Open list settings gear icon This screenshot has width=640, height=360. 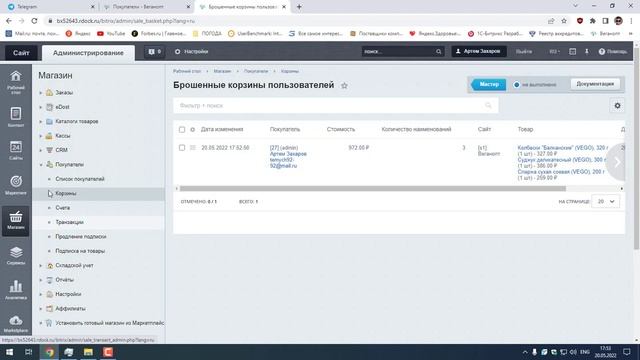(x=617, y=106)
